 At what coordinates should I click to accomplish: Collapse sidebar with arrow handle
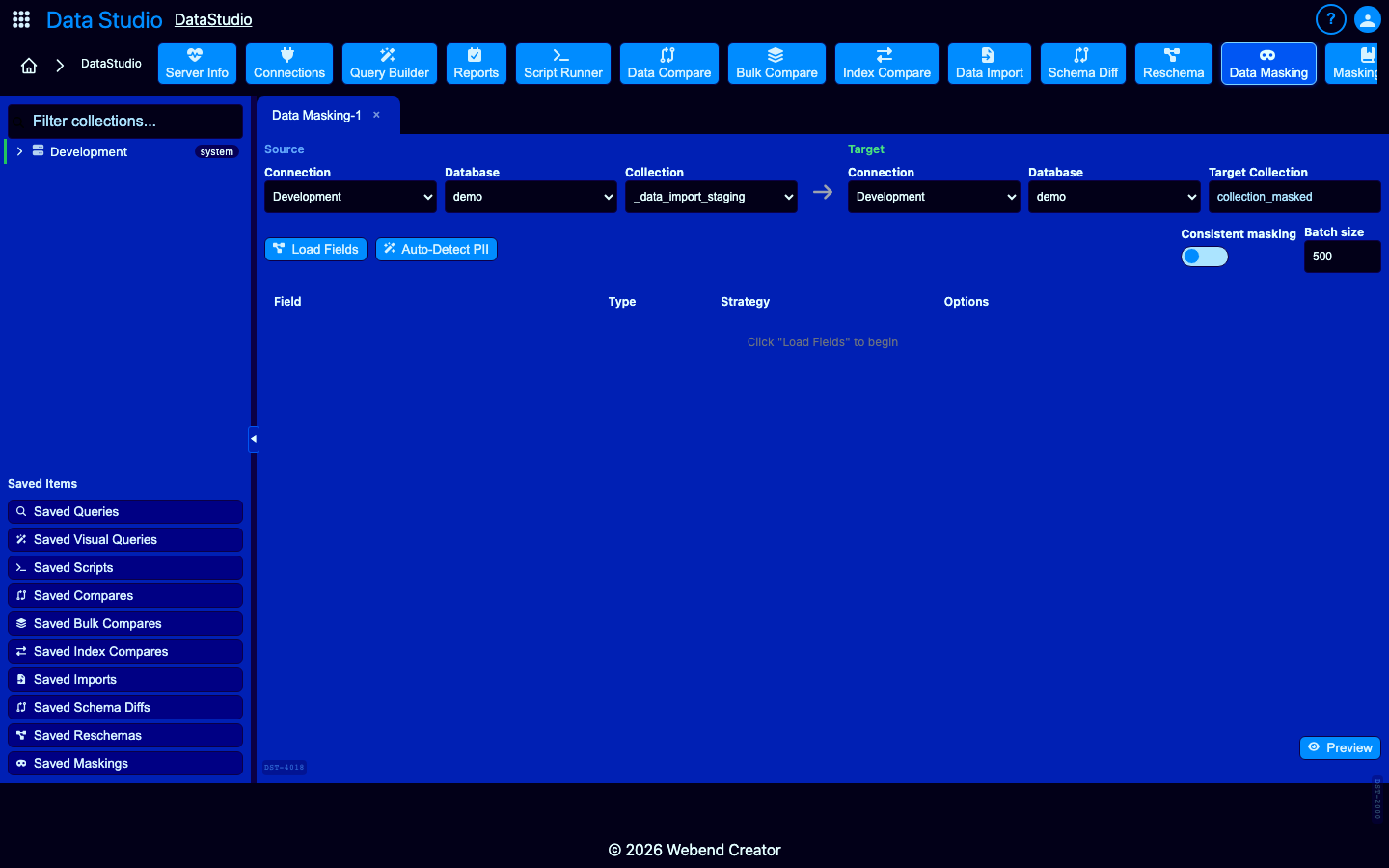point(254,439)
